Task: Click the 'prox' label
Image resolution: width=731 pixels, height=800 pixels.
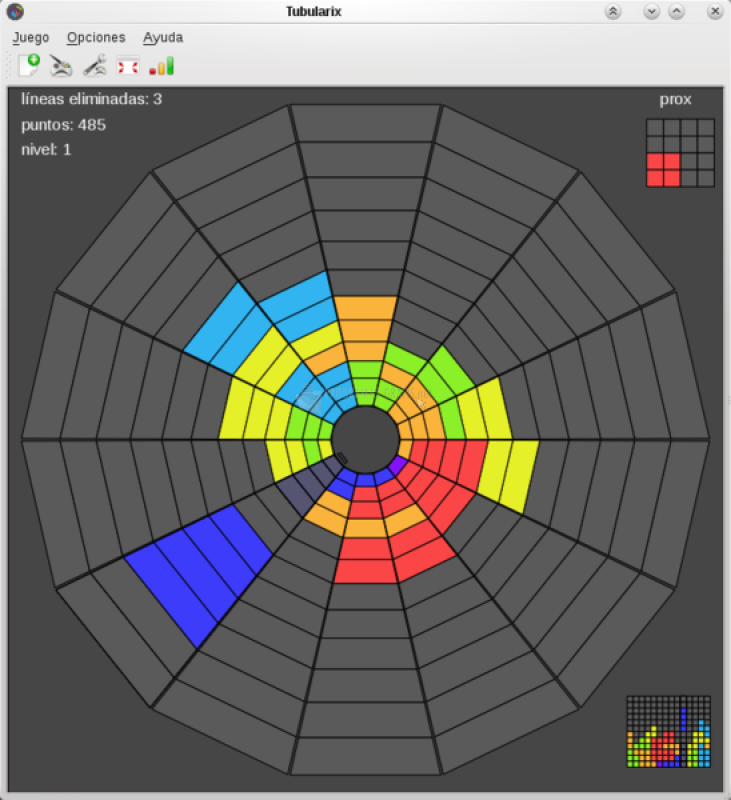Action: [675, 99]
